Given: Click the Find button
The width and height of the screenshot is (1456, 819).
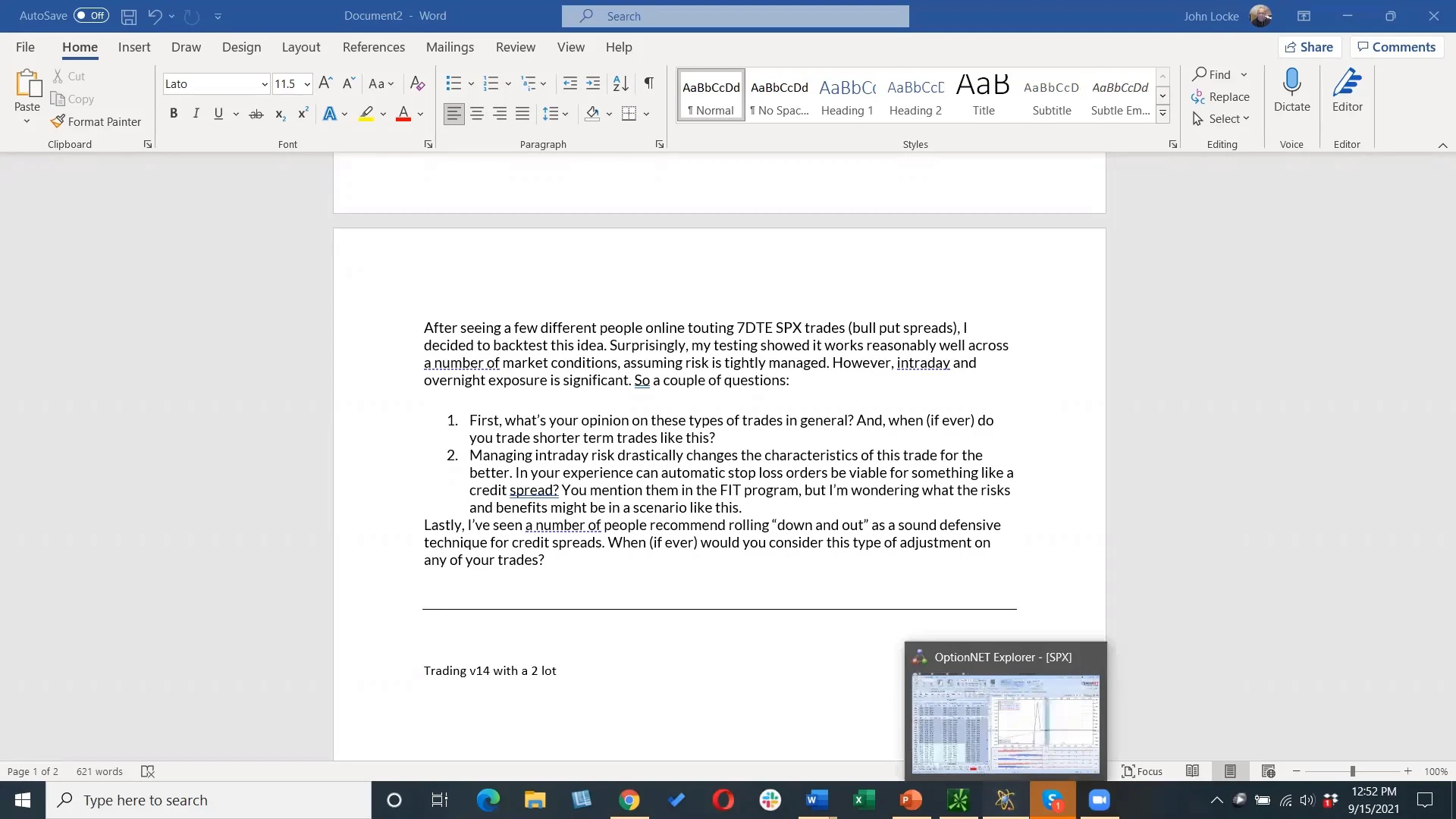Looking at the screenshot, I should coord(1212,74).
